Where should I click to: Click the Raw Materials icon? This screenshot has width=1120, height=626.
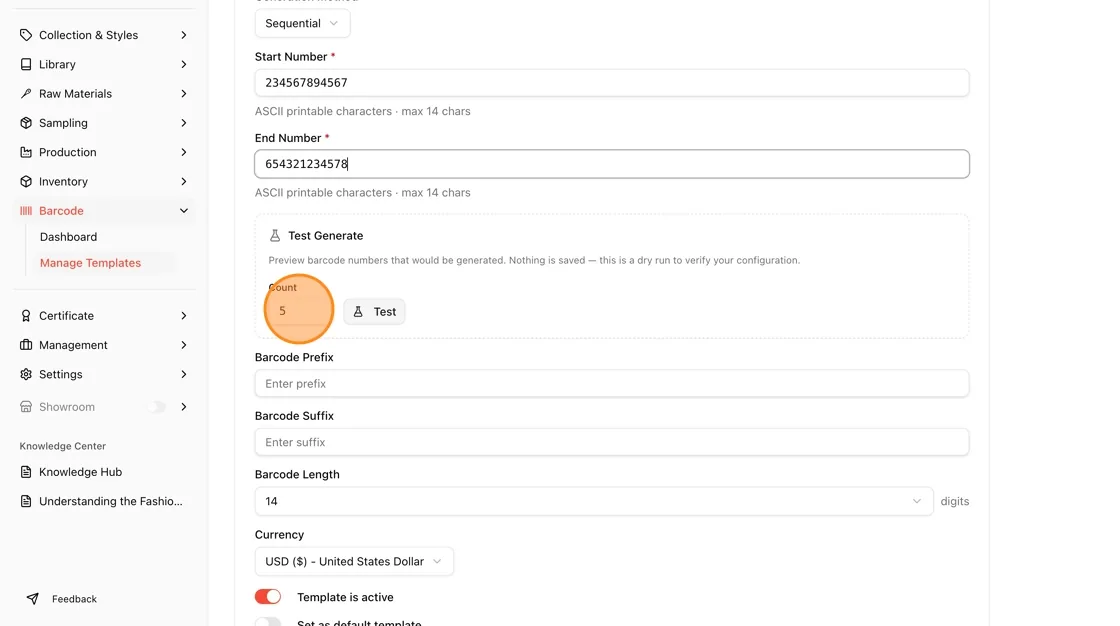point(26,94)
